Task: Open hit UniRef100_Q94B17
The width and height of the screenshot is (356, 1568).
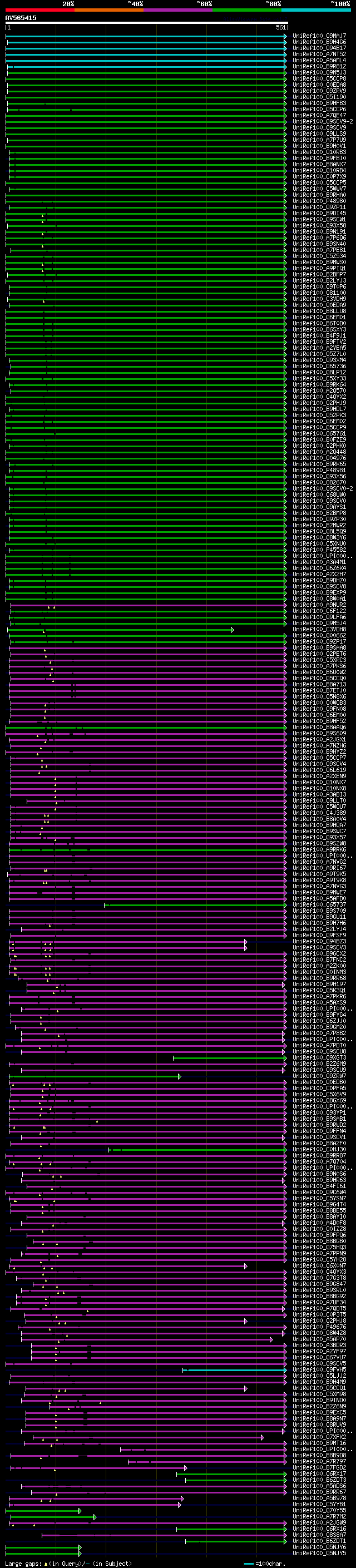Action: (x=319, y=48)
